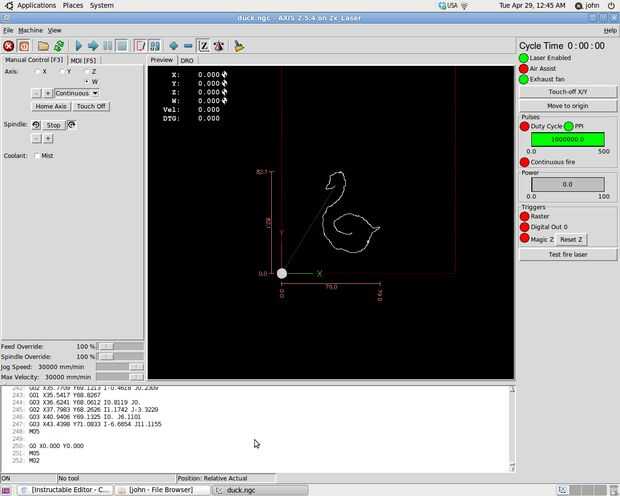Decrease spindle speed with minus button
Screen dimensions: 620x496
pos(36,139)
